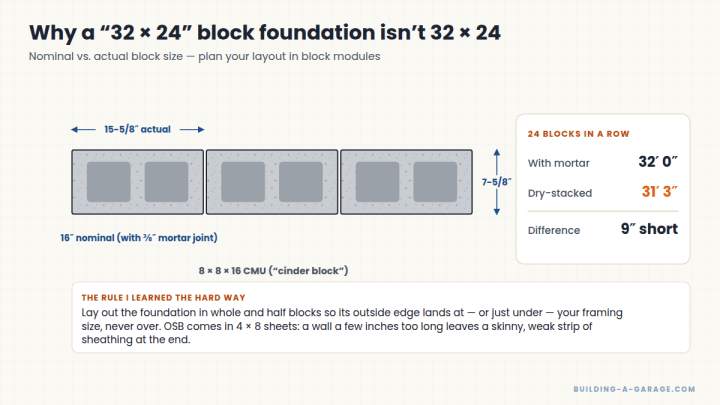720x405 pixels.
Task: Select the first cinder block in the row
Action: (137, 182)
